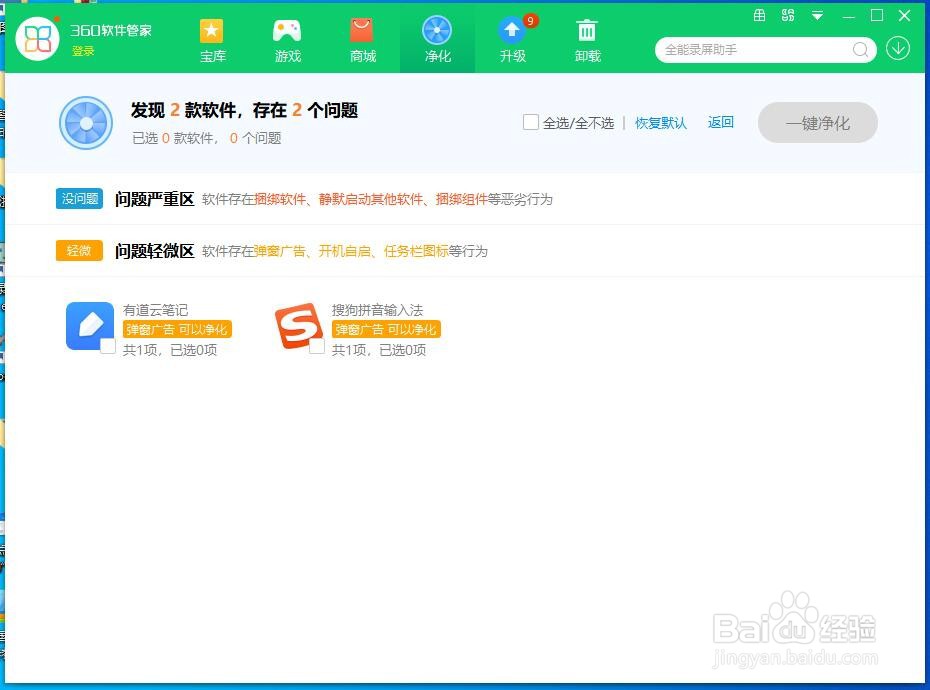Screen dimensions: 930x690
Task: Click the 轻微 orange tag
Action: [x=79, y=250]
